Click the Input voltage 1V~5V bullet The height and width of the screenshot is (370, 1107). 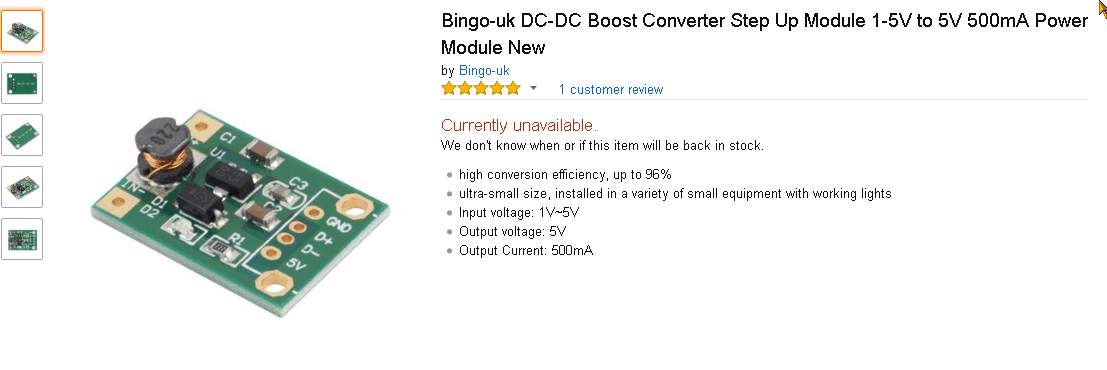pos(520,213)
